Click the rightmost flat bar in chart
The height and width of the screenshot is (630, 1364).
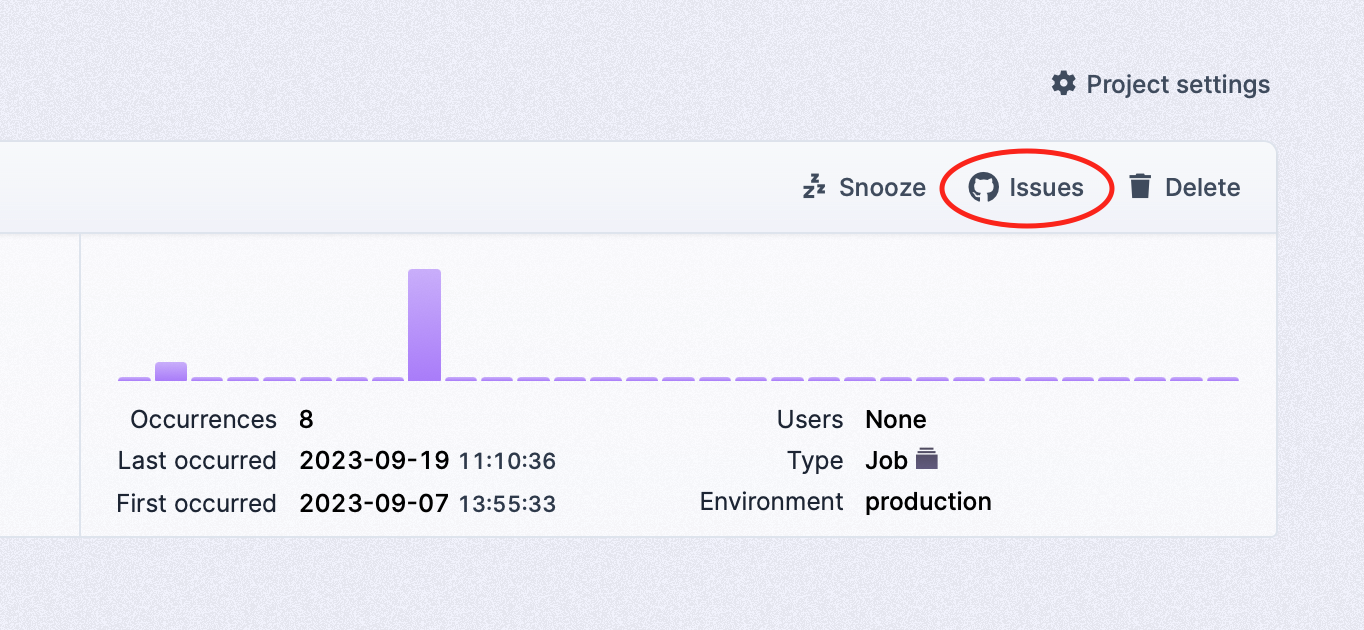point(1223,379)
